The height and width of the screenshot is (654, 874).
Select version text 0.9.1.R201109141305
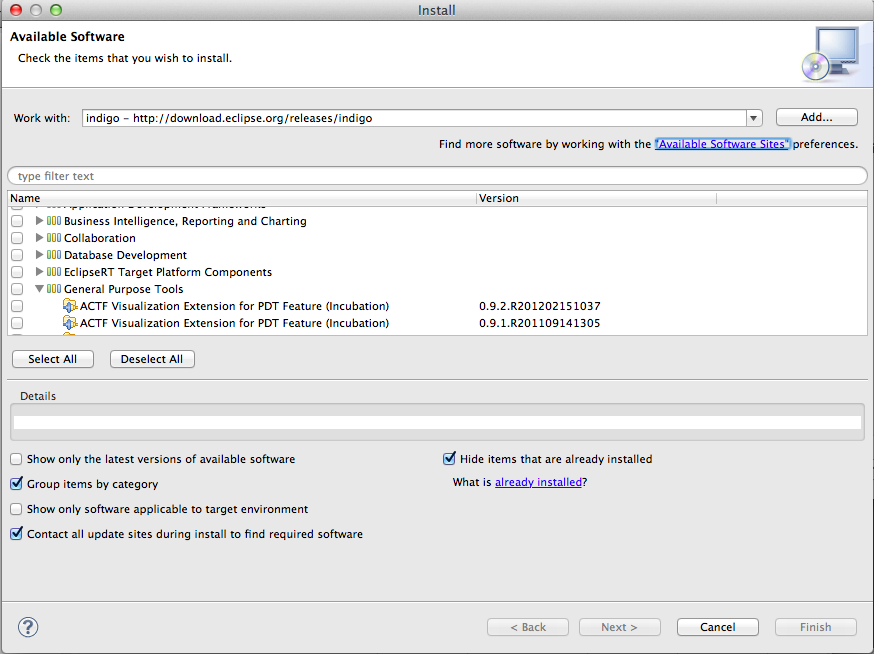pos(540,323)
